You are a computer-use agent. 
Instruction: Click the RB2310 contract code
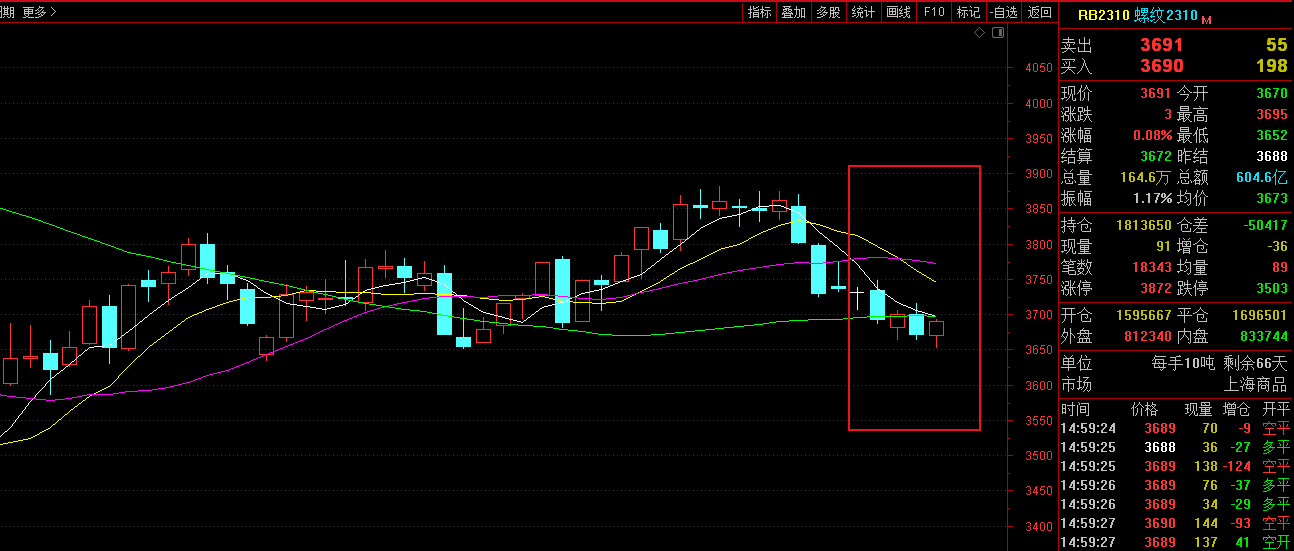pyautogui.click(x=1103, y=15)
